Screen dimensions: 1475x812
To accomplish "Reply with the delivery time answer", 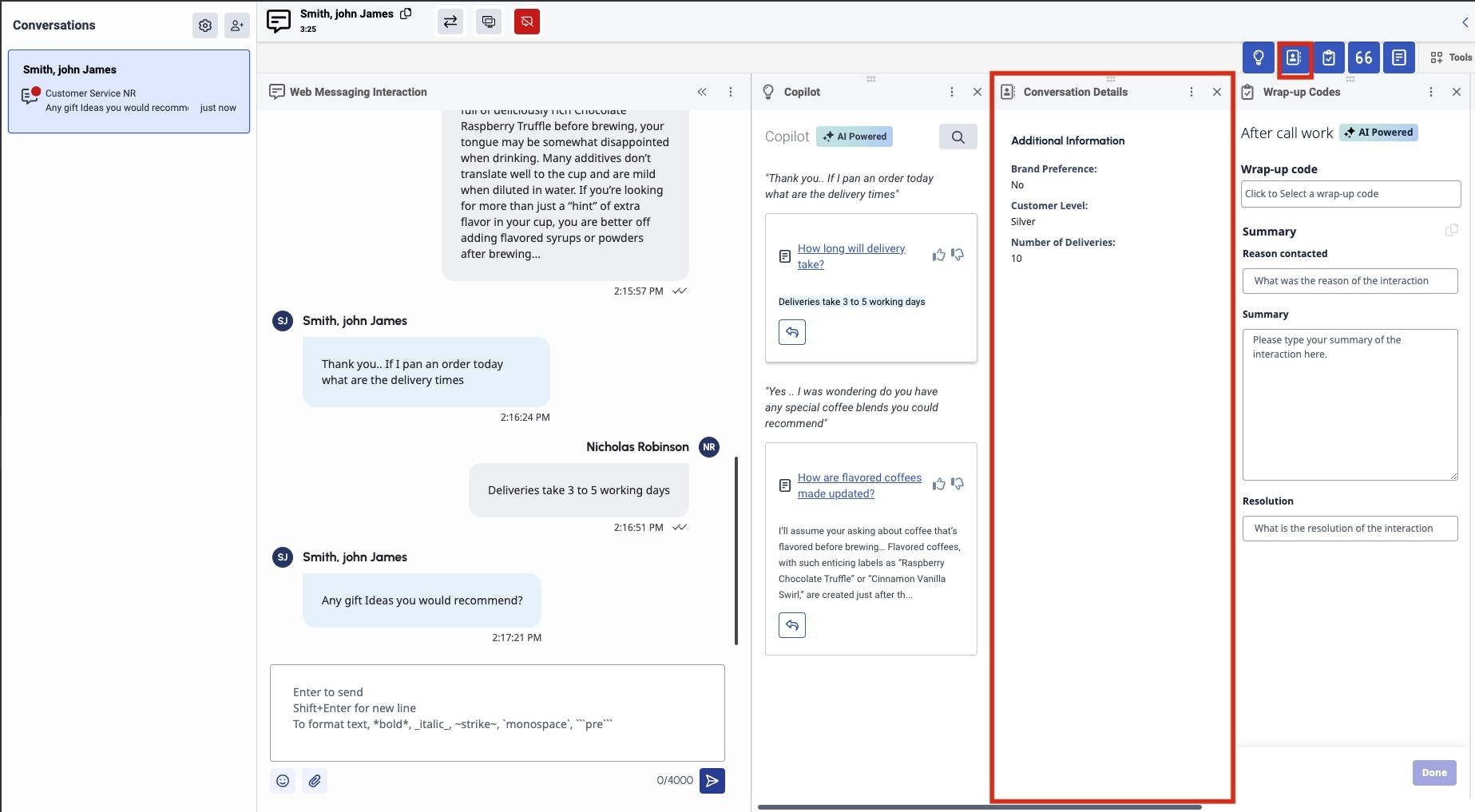I will (792, 331).
